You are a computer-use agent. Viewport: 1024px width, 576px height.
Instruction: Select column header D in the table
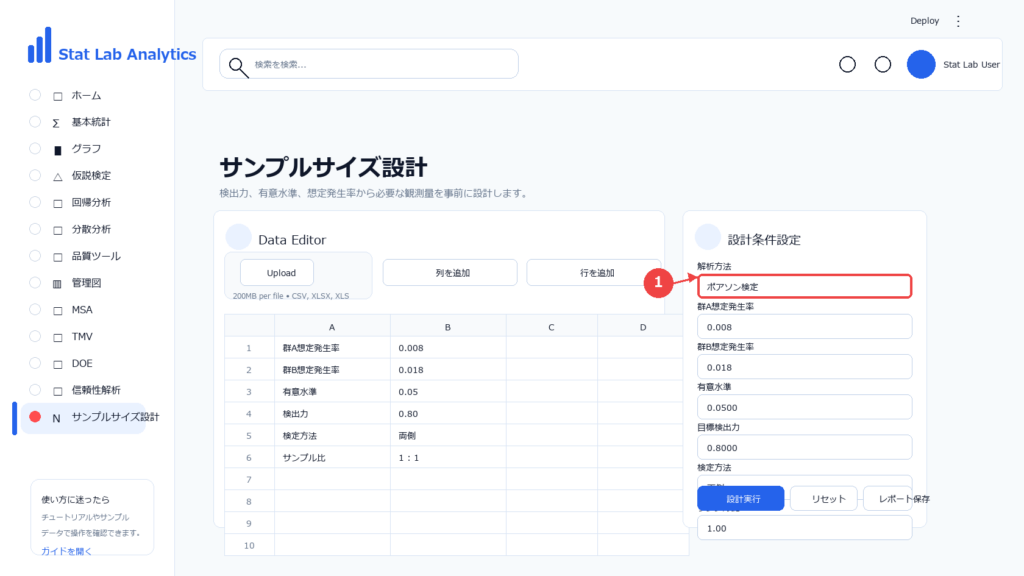coord(643,327)
